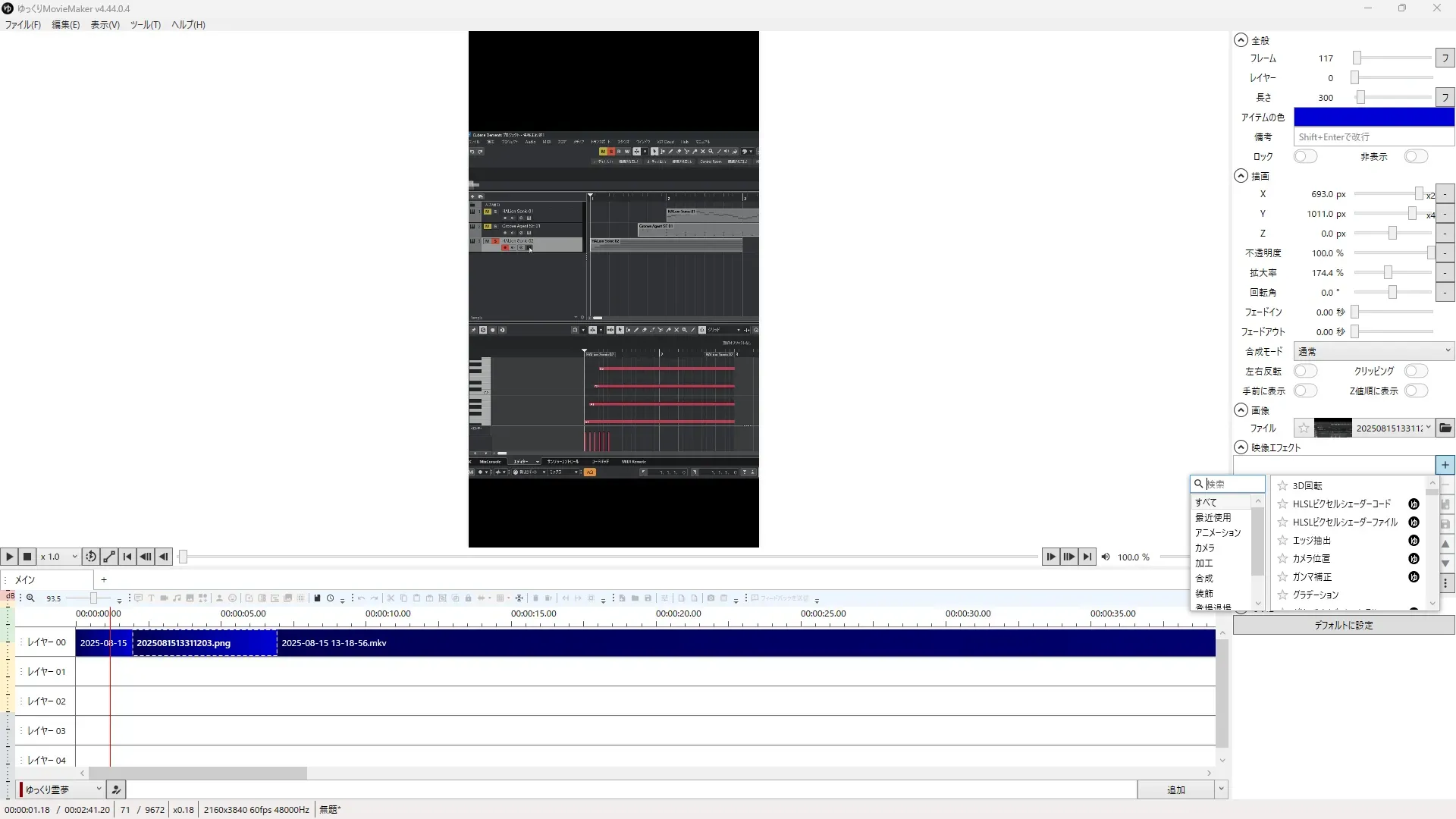The width and height of the screenshot is (1456, 819).
Task: Toggle the 非表示 switch
Action: click(x=1415, y=156)
